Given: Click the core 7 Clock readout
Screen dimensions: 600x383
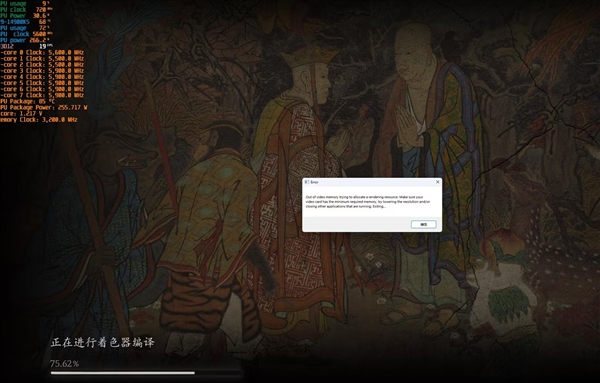Looking at the screenshot, I should coord(42,95).
